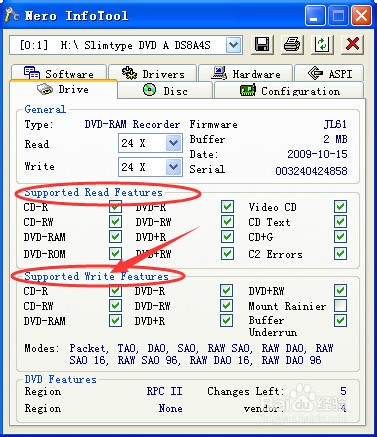This screenshot has height=437, width=377.
Task: Toggle DVD+R checkbox under Read Features
Action: [227, 237]
